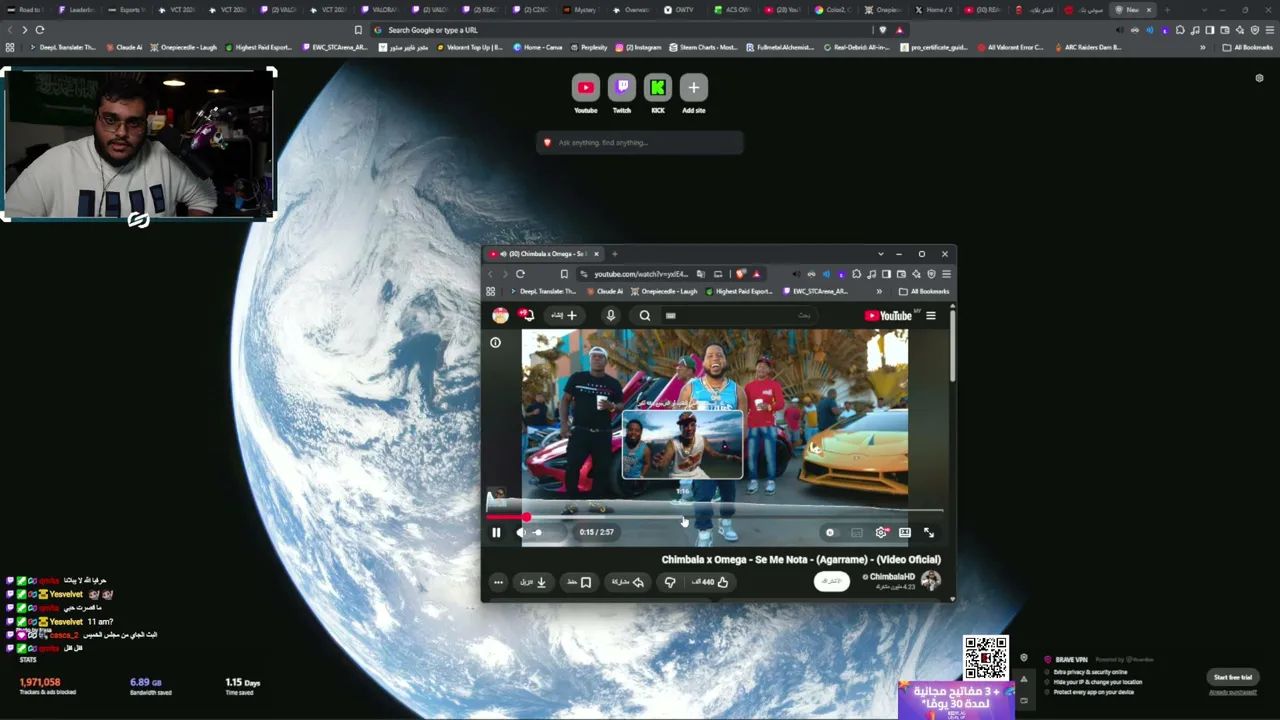
Task: Click the YouTube search magnifier button
Action: click(645, 316)
